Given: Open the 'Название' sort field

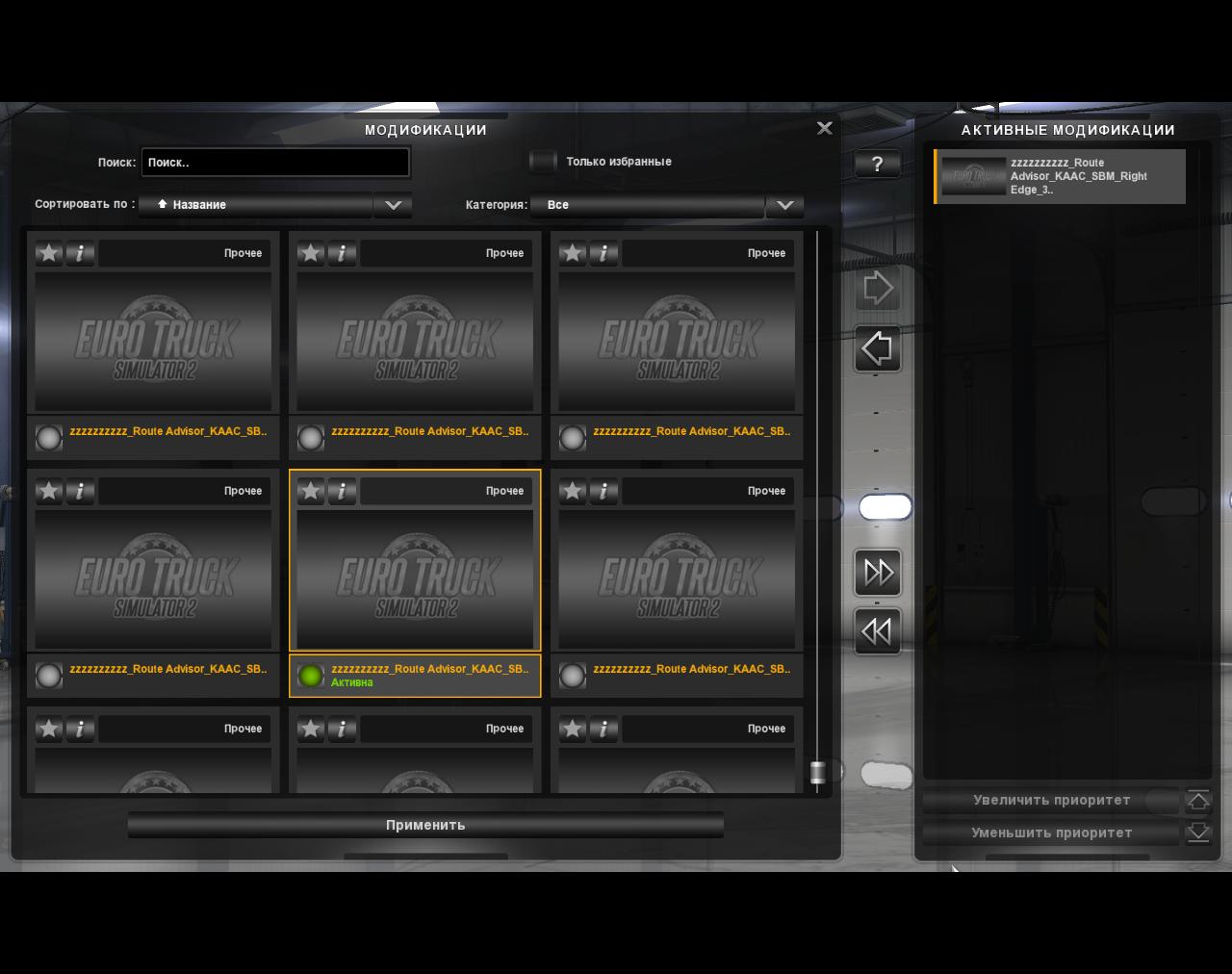Looking at the screenshot, I should point(255,205).
